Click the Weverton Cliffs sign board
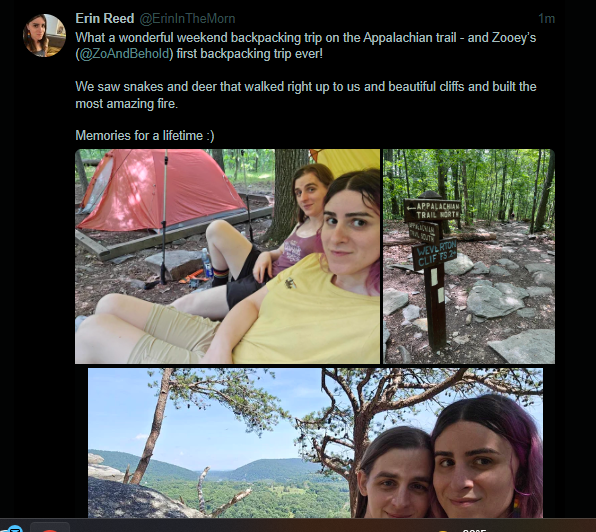This screenshot has width=596, height=532. coord(435,254)
